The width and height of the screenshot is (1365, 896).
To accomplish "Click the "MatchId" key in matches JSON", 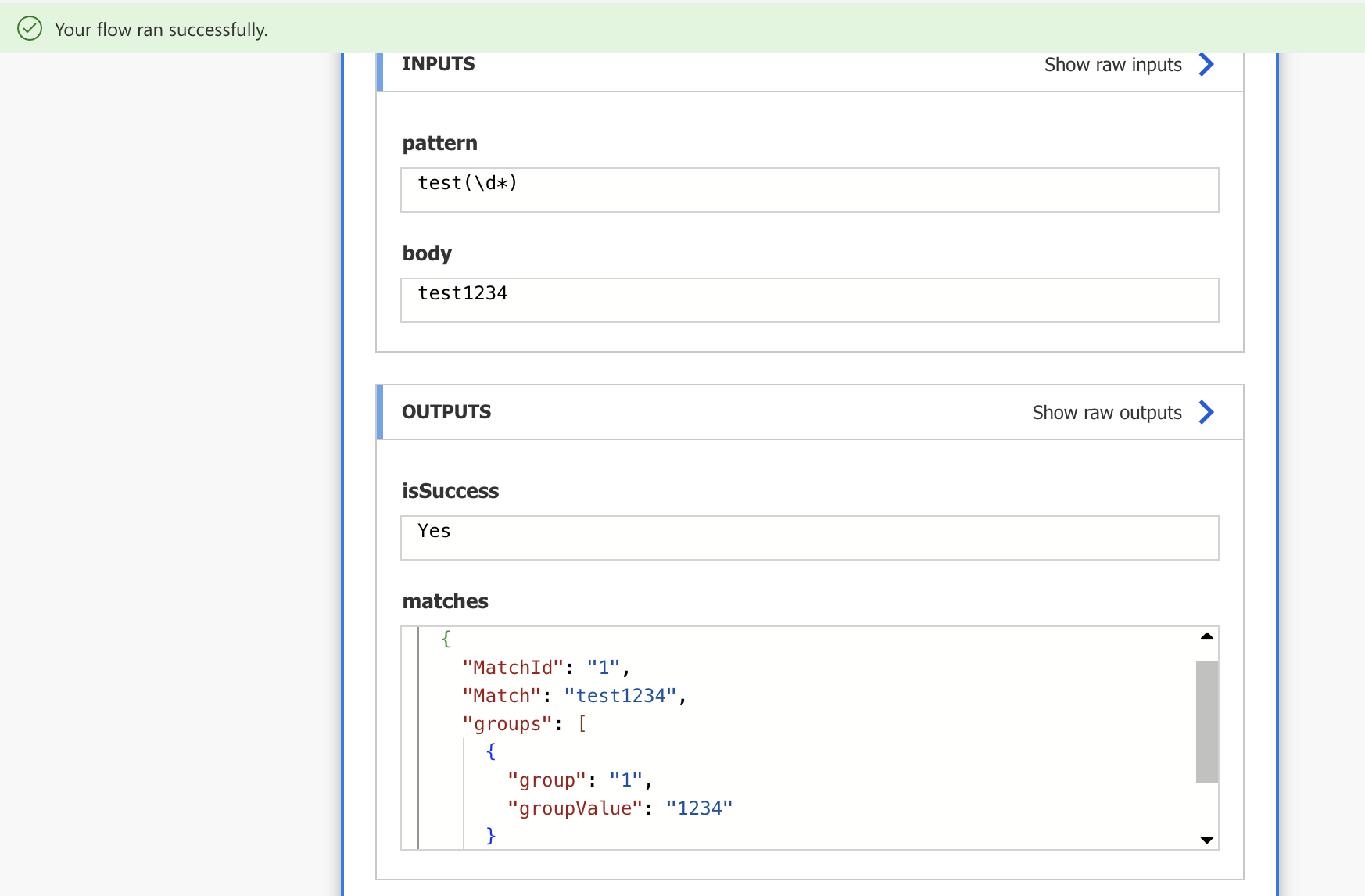I will (513, 668).
